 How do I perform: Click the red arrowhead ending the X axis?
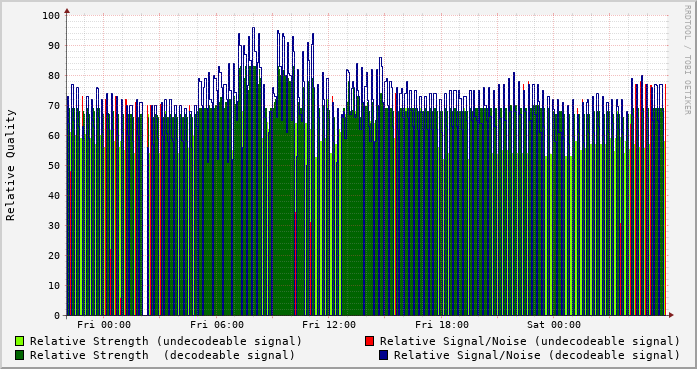pyautogui.click(x=671, y=315)
